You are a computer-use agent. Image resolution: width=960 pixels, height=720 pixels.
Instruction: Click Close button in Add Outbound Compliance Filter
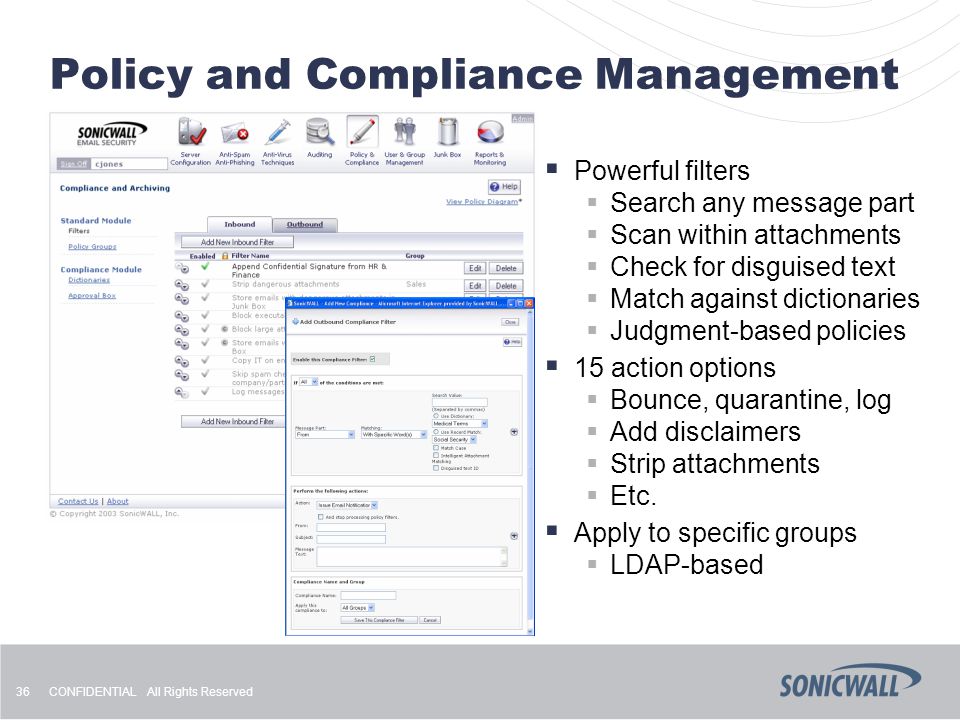[x=510, y=321]
